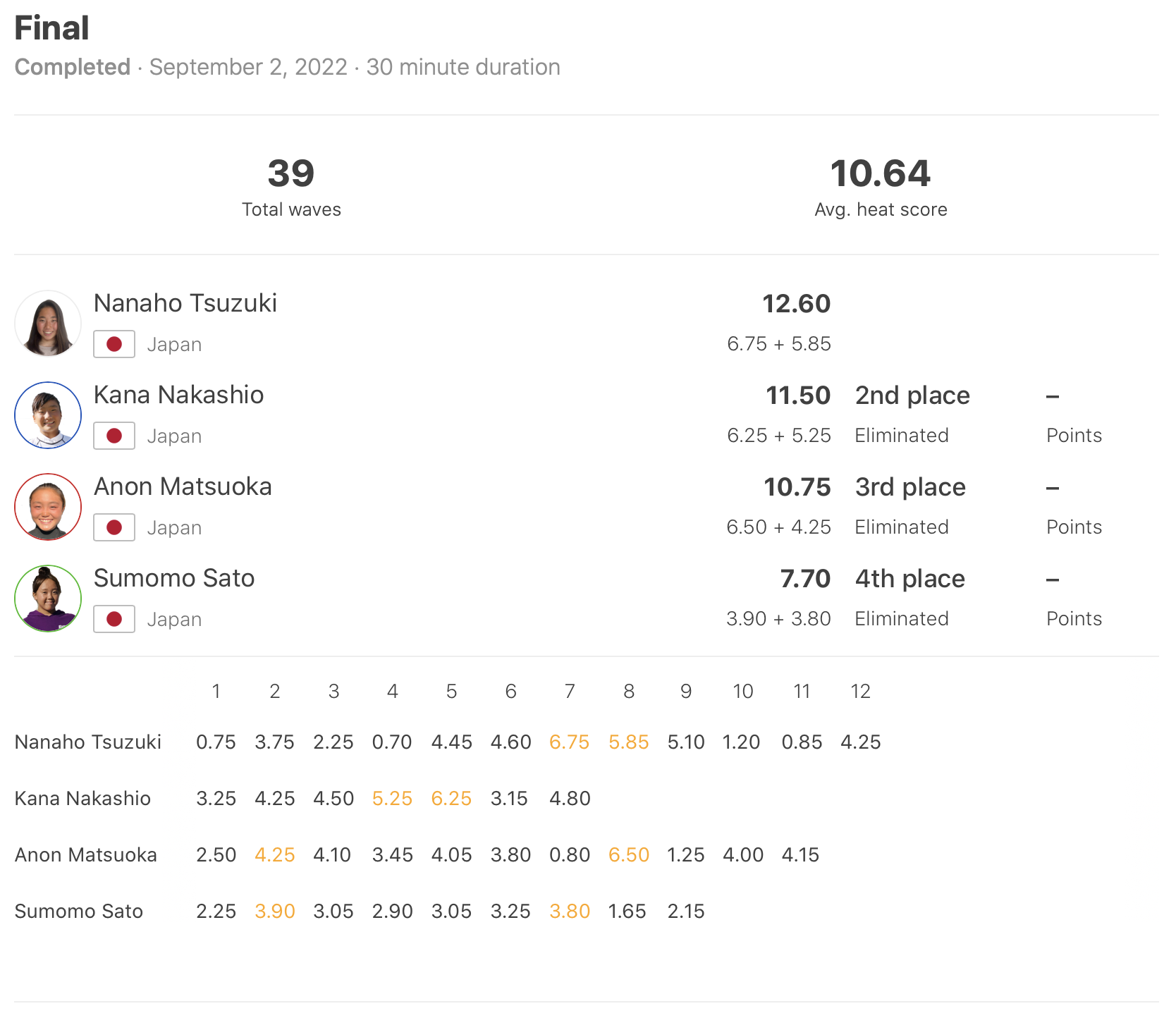Screen dimensions: 1176x1018
Task: Click the 2nd place result label
Action: point(912,395)
